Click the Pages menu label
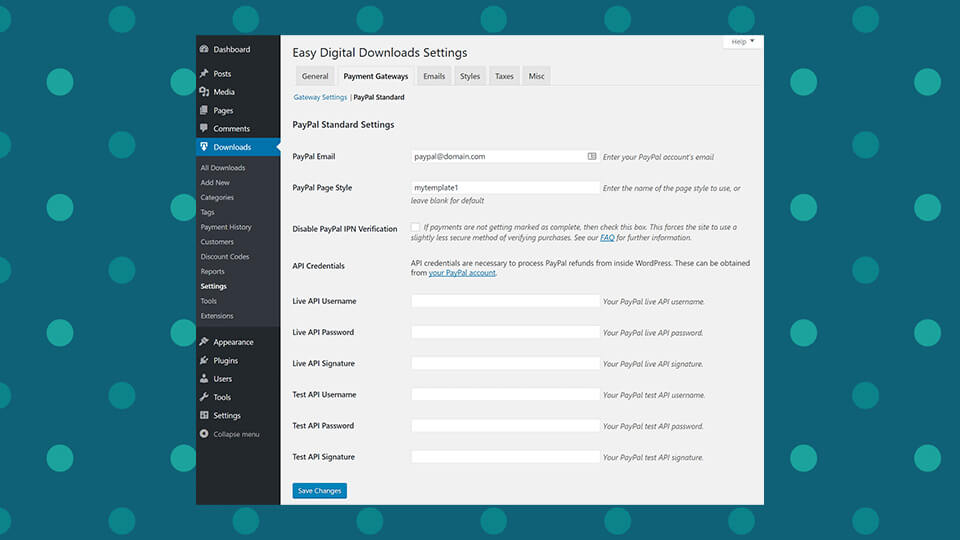Viewport: 960px width, 540px height. tap(223, 110)
